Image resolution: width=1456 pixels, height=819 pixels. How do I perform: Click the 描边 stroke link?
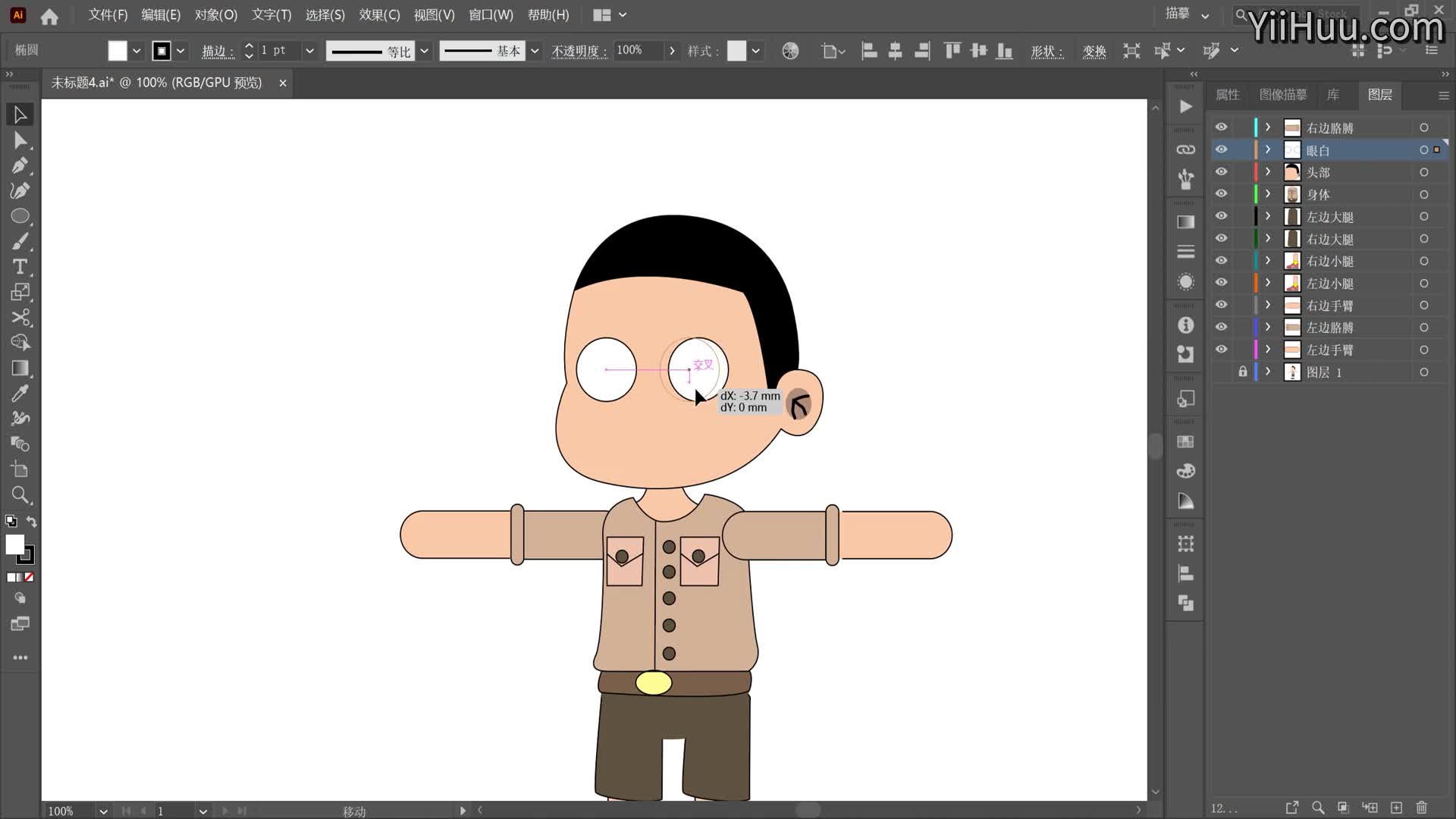(218, 51)
